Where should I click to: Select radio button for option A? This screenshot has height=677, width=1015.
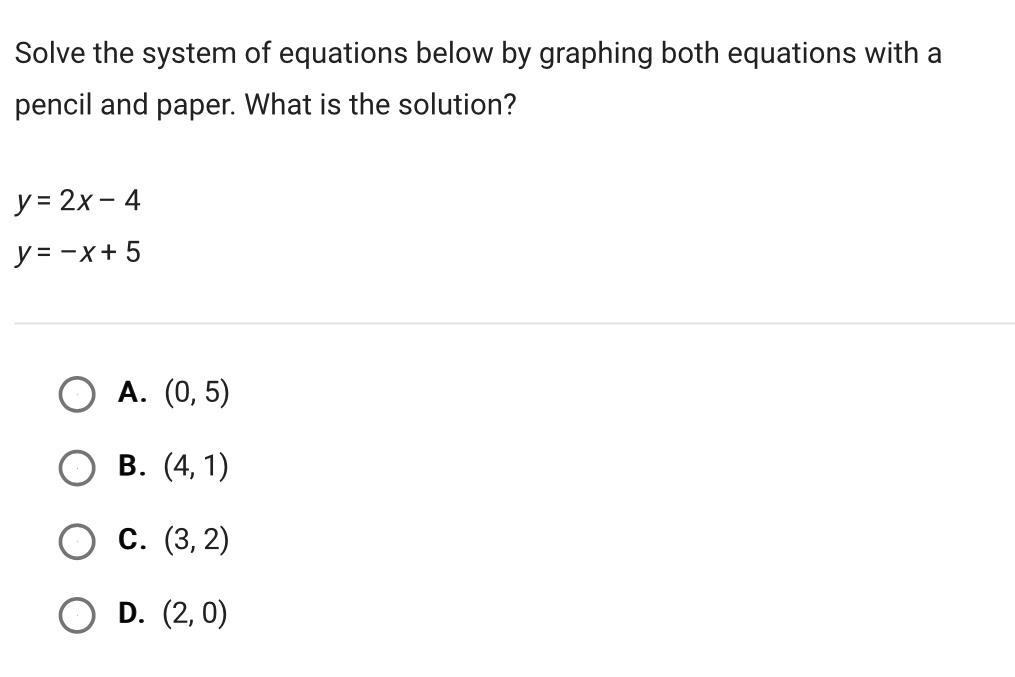pyautogui.click(x=77, y=394)
